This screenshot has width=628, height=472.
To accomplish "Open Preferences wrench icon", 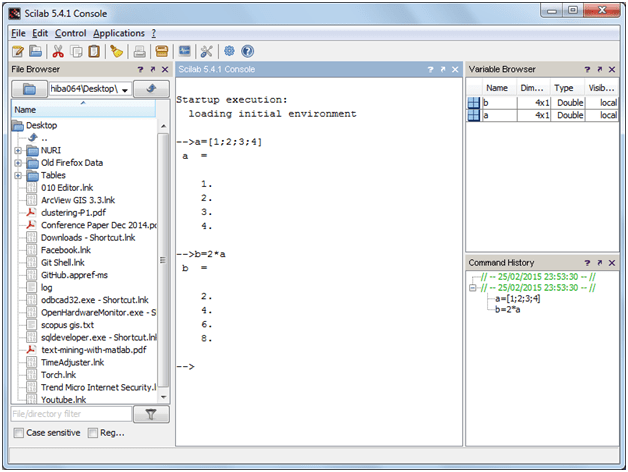I will pos(207,51).
